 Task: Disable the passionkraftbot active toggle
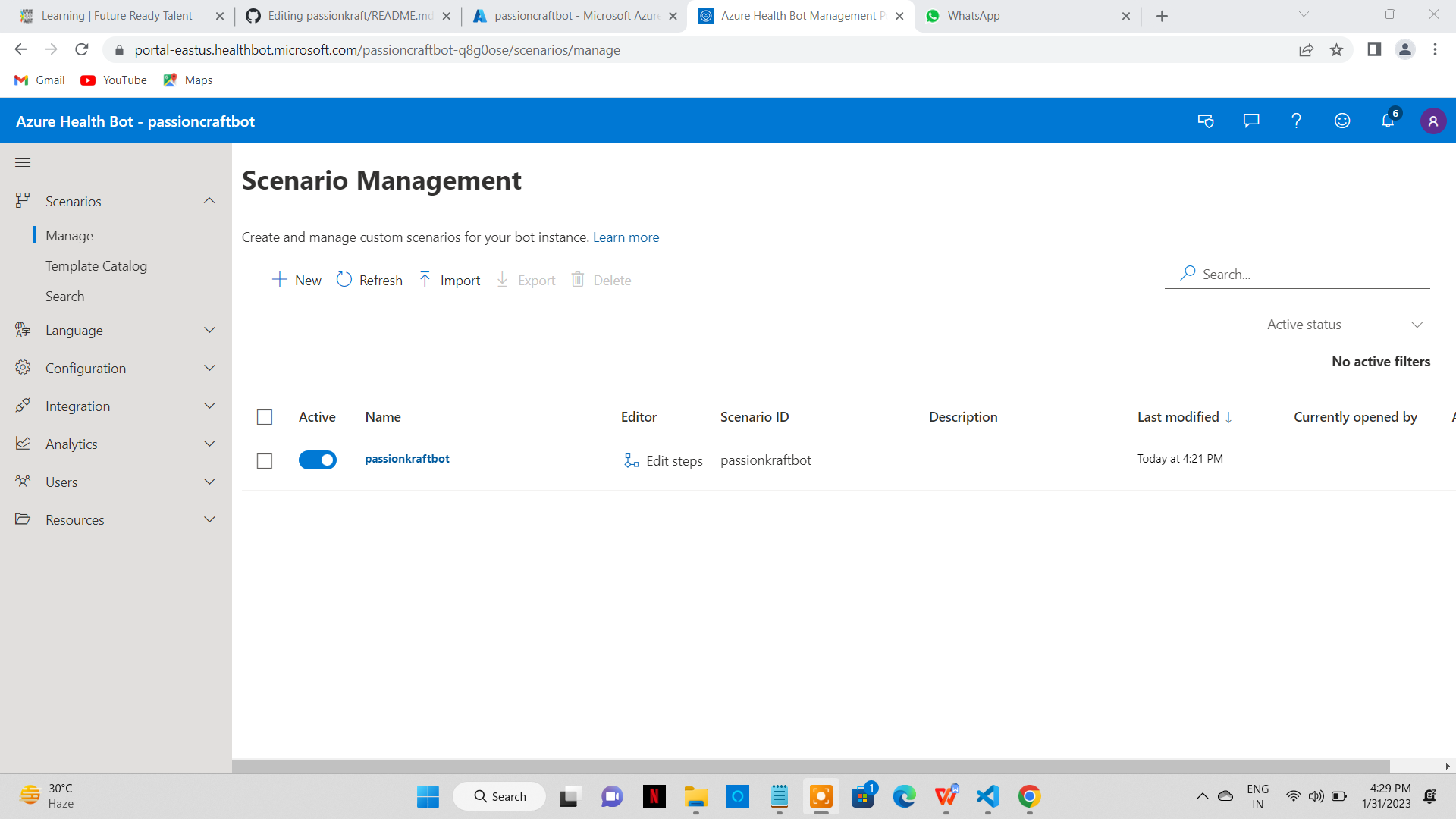tap(317, 460)
